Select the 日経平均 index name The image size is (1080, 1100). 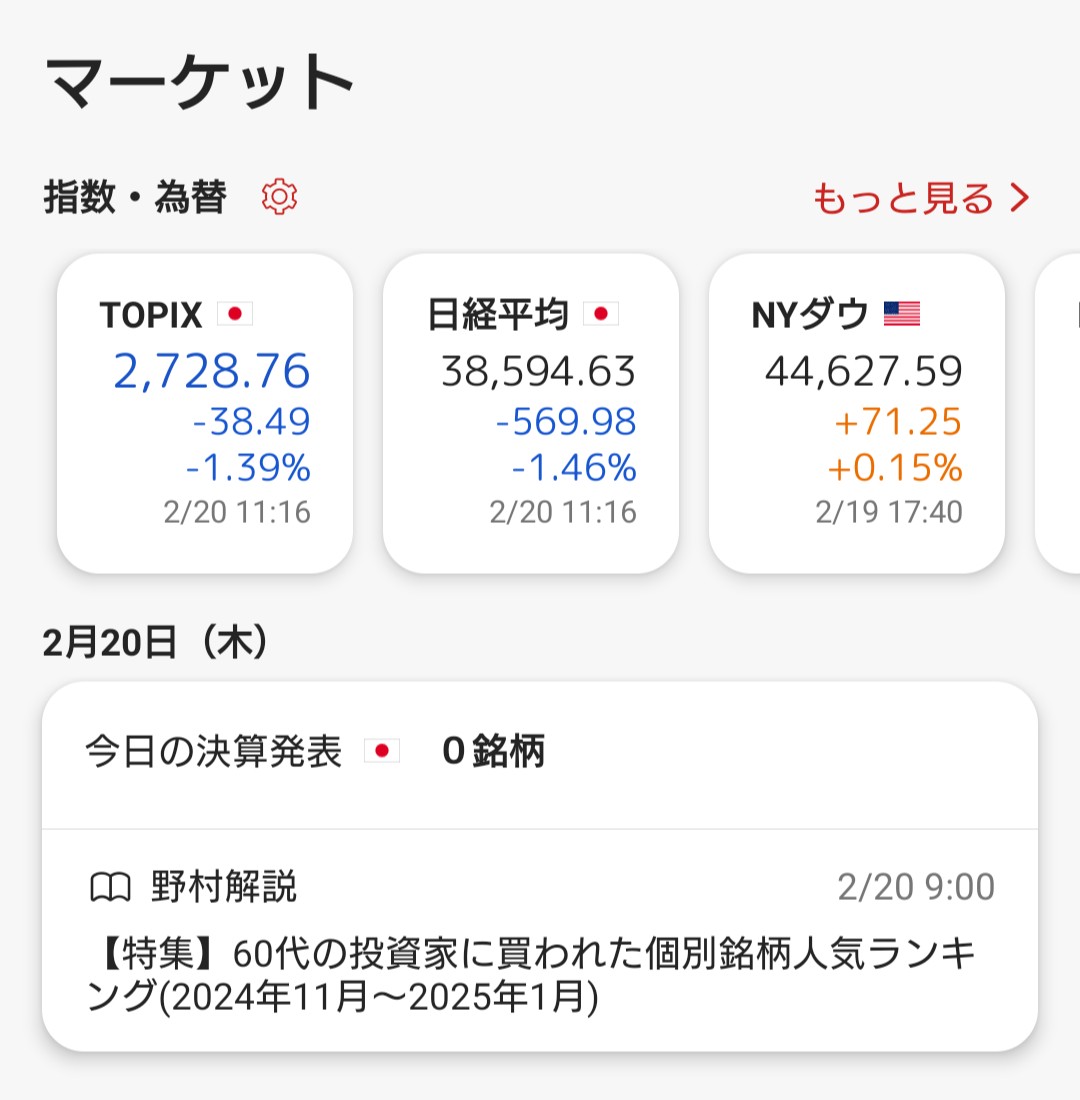point(497,315)
